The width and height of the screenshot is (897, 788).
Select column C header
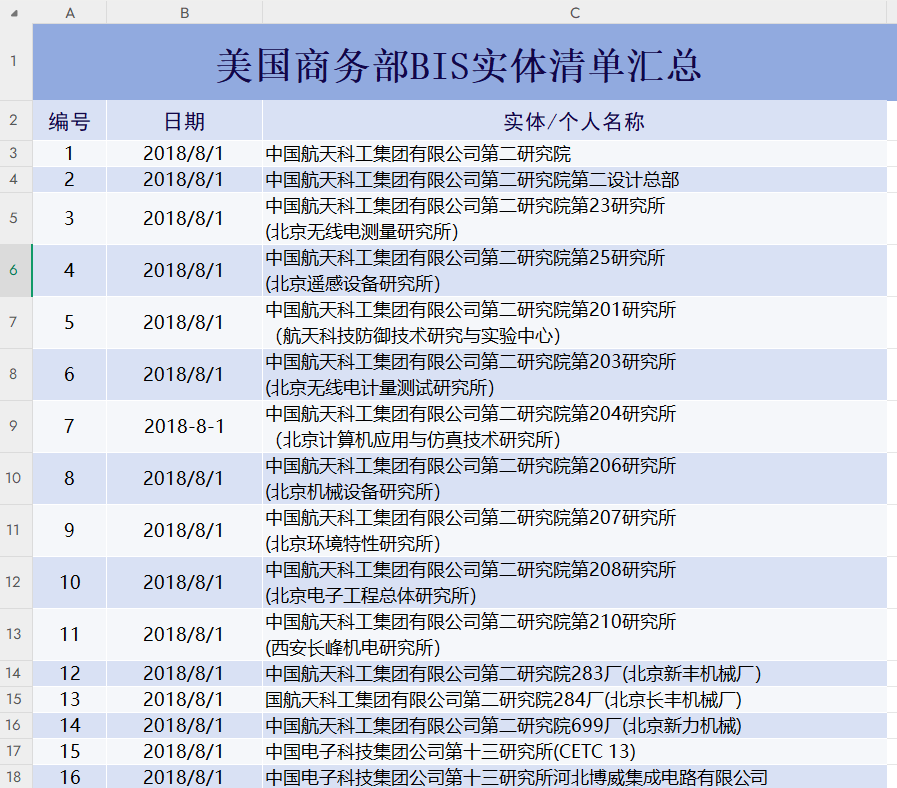pyautogui.click(x=575, y=13)
